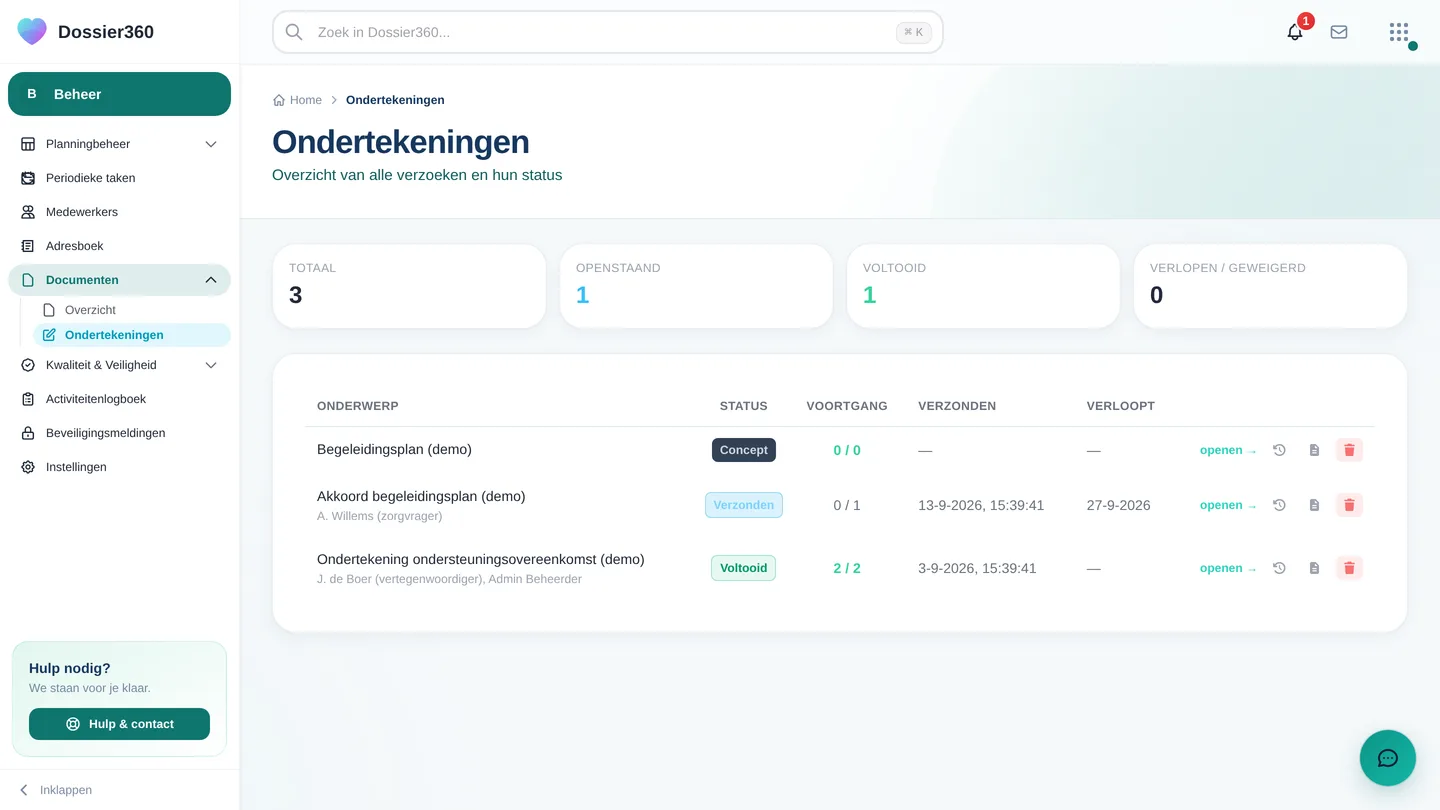Expand the Planningbeheer menu
The image size is (1440, 810).
(x=119, y=144)
